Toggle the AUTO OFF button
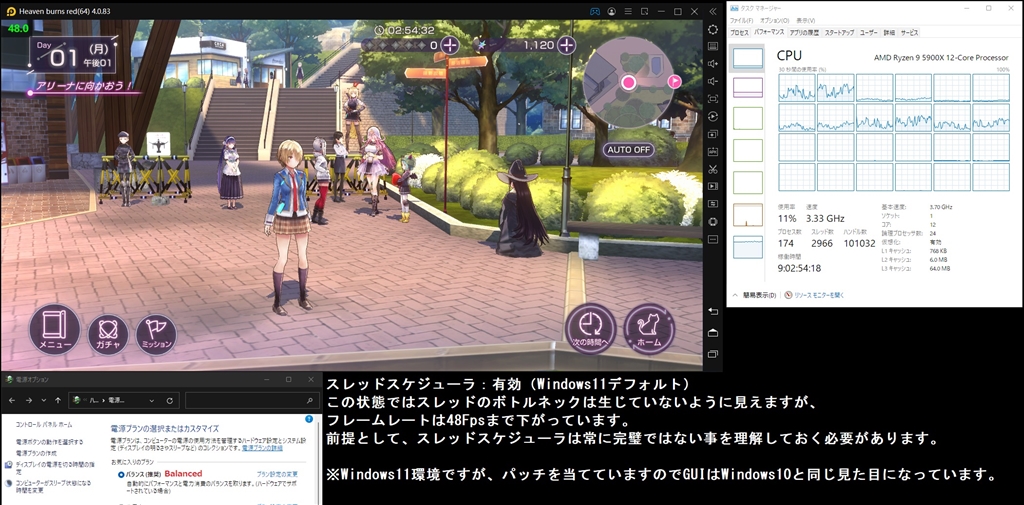This screenshot has height=505, width=1024. point(628,150)
